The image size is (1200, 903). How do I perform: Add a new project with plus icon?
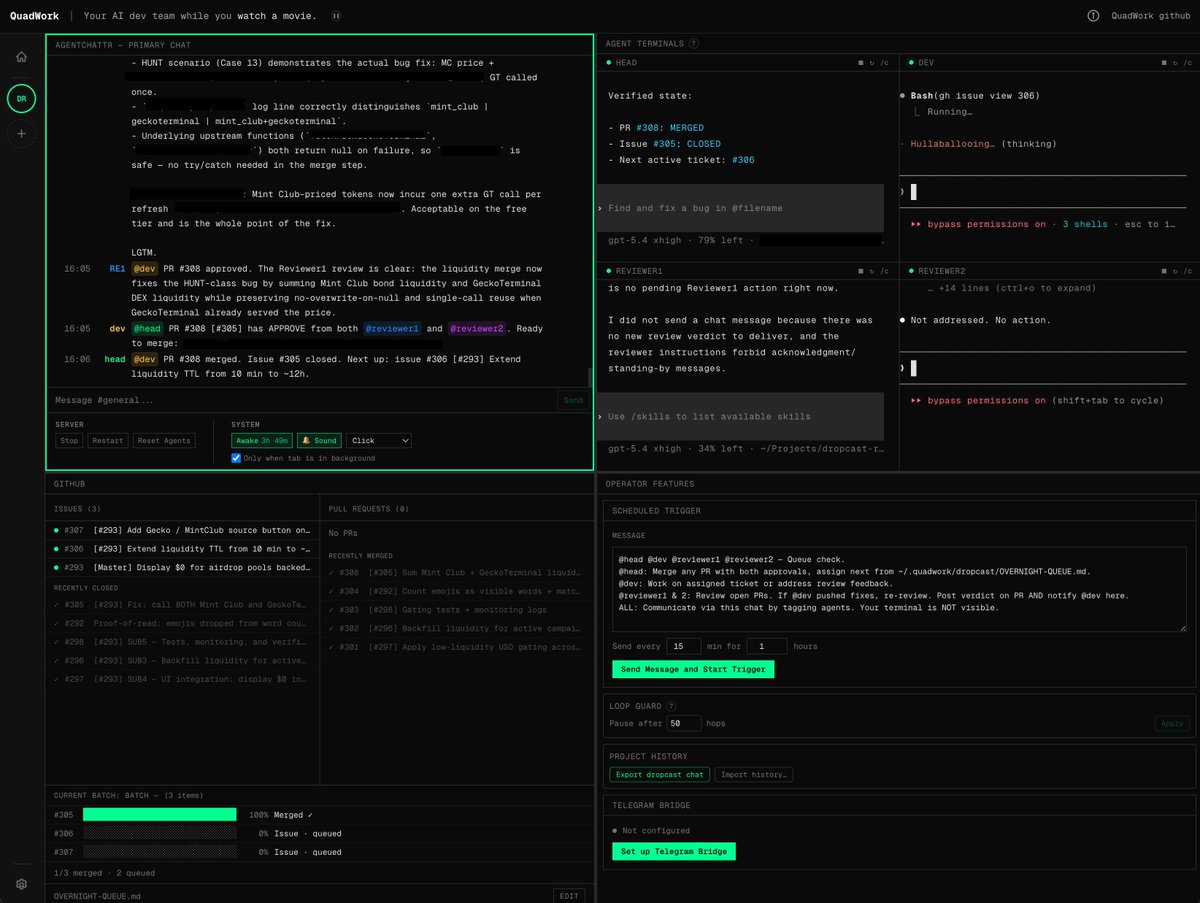tap(21, 133)
